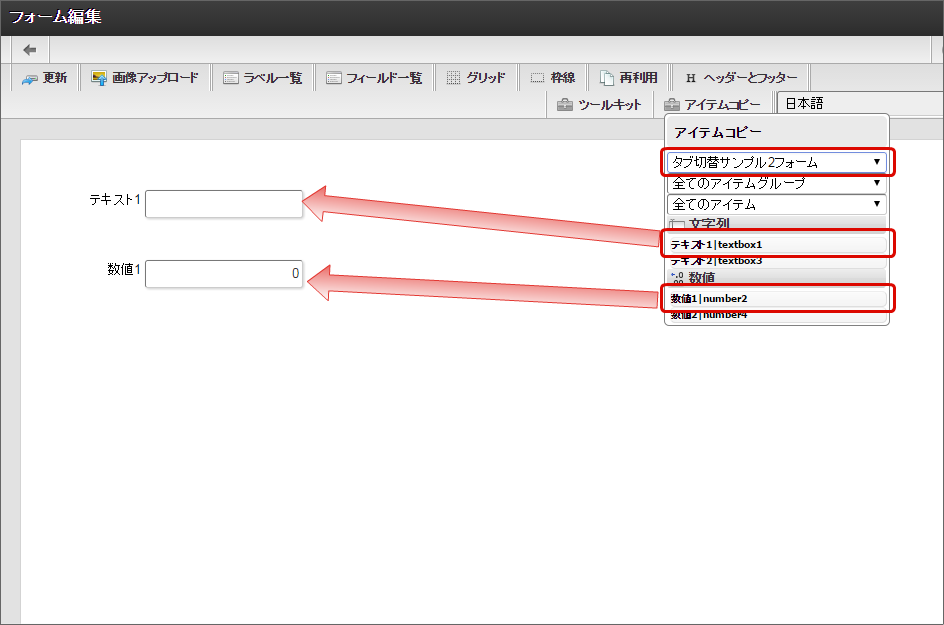Click the テキスト1 text input field
The width and height of the screenshot is (944, 625).
tap(224, 204)
